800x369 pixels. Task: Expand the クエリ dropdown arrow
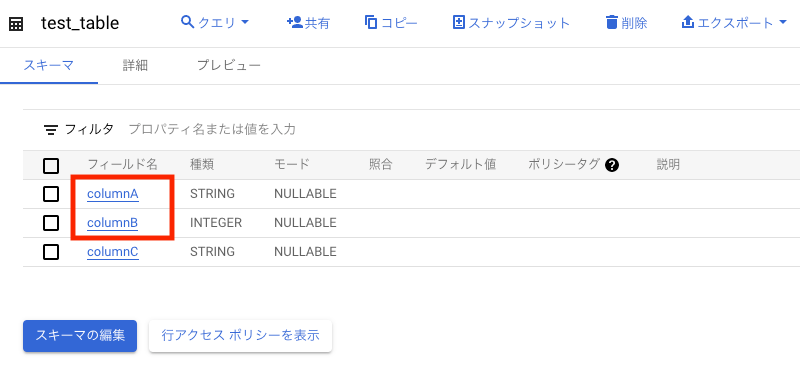click(244, 22)
